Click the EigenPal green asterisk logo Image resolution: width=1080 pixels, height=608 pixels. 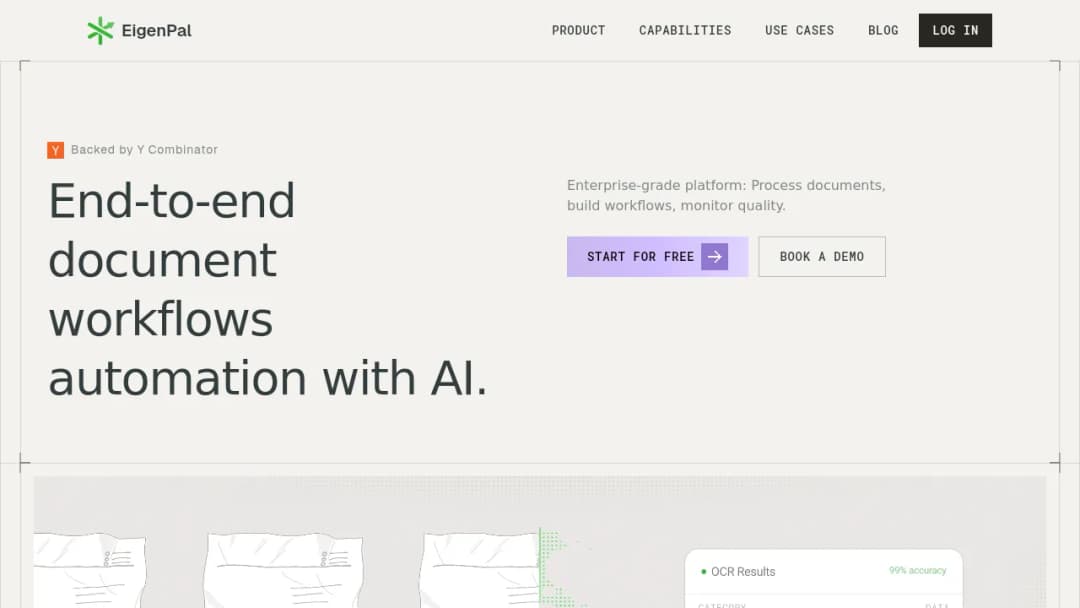pos(101,30)
